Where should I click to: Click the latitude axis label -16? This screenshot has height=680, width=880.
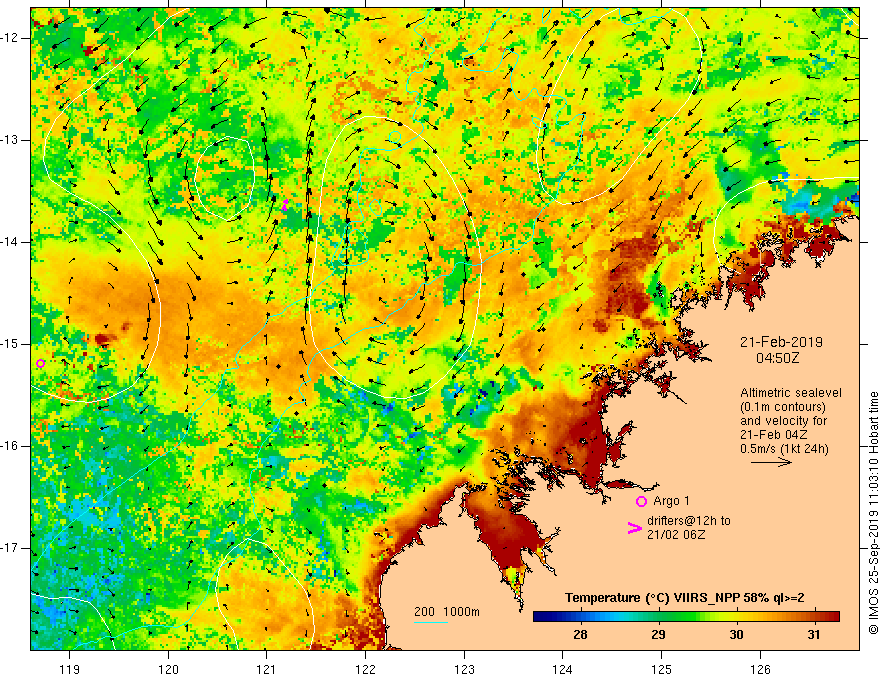click(11, 446)
